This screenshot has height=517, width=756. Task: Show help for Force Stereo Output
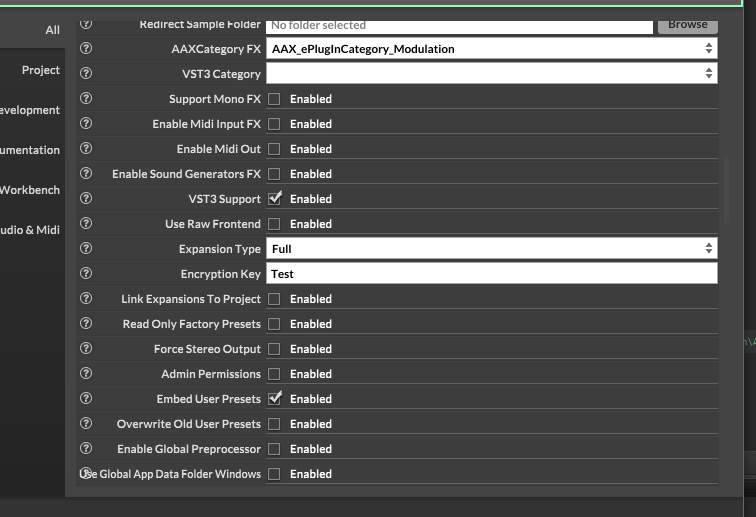(x=86, y=348)
